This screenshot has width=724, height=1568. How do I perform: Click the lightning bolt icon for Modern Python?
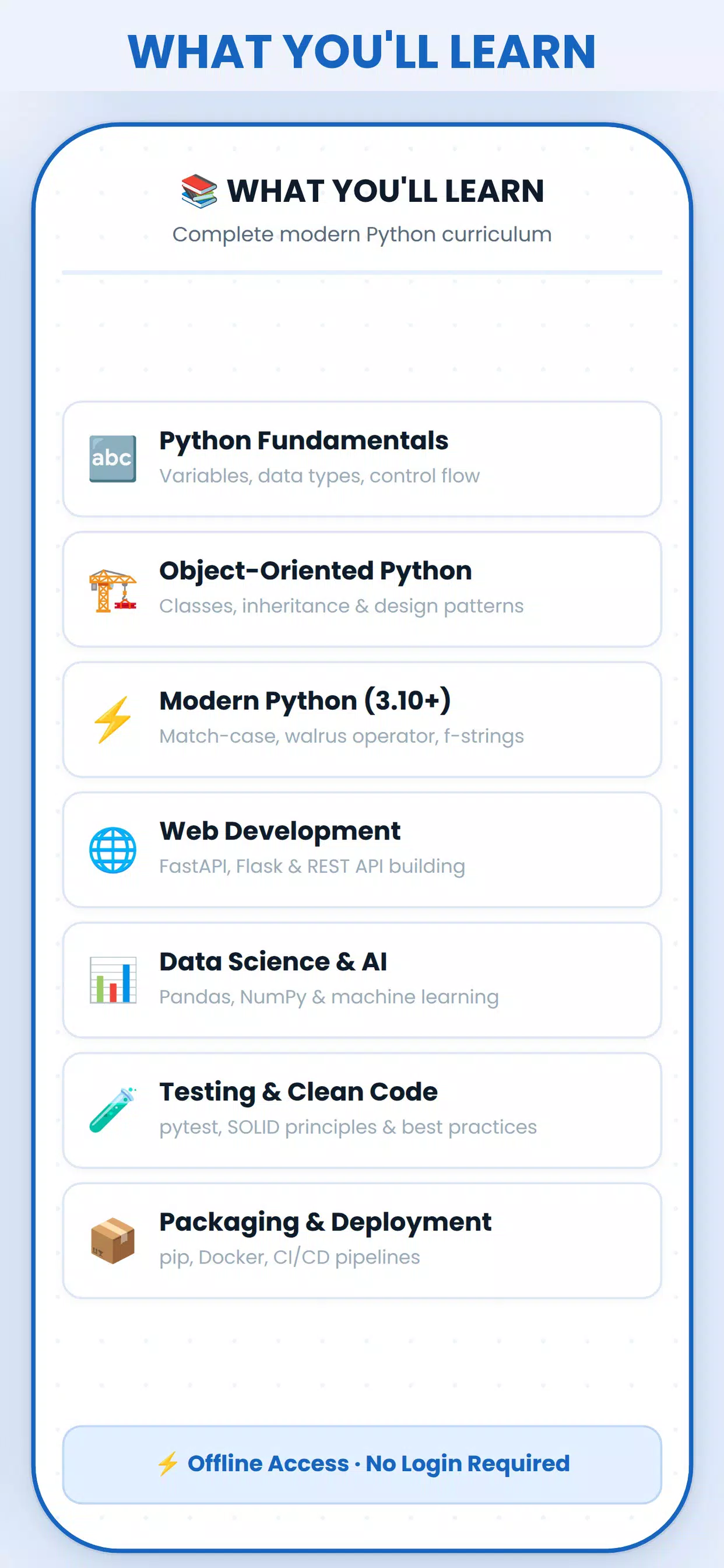113,719
